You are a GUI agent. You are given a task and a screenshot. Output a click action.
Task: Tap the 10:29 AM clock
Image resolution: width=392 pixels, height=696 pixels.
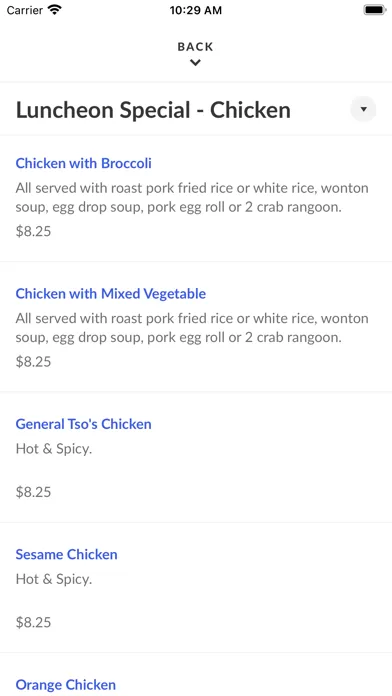[x=196, y=10]
